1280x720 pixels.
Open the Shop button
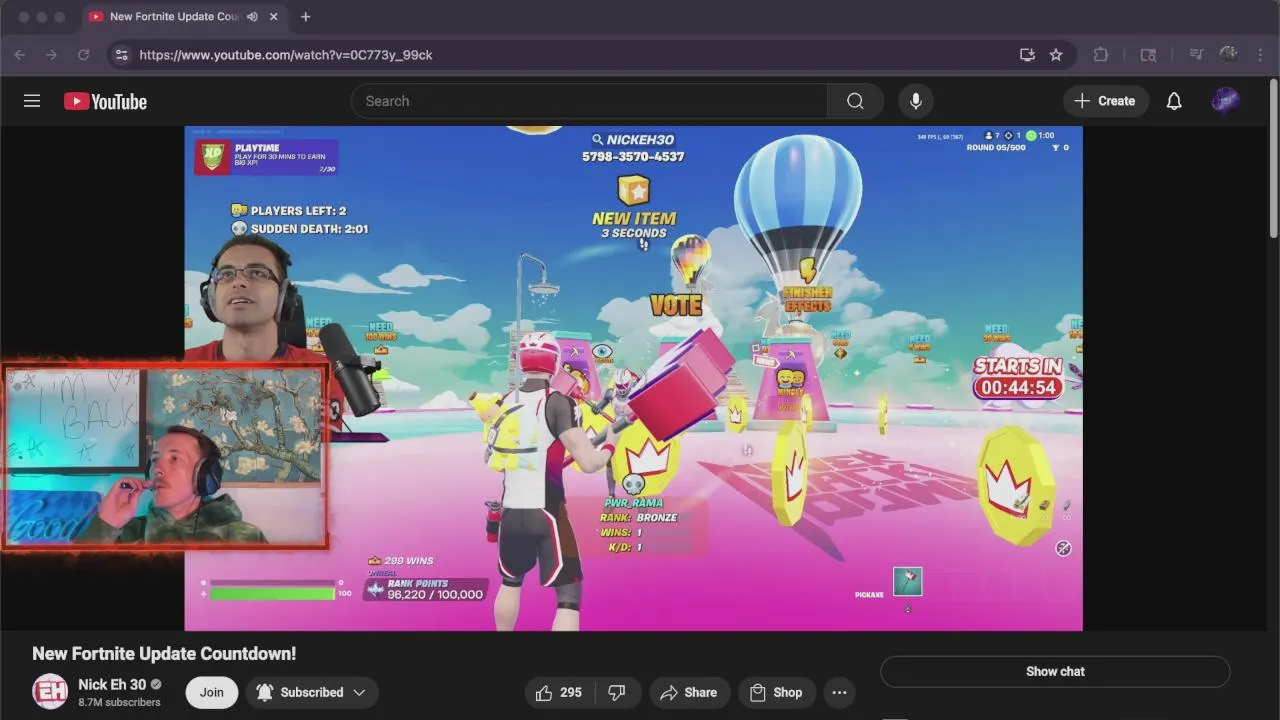click(776, 692)
